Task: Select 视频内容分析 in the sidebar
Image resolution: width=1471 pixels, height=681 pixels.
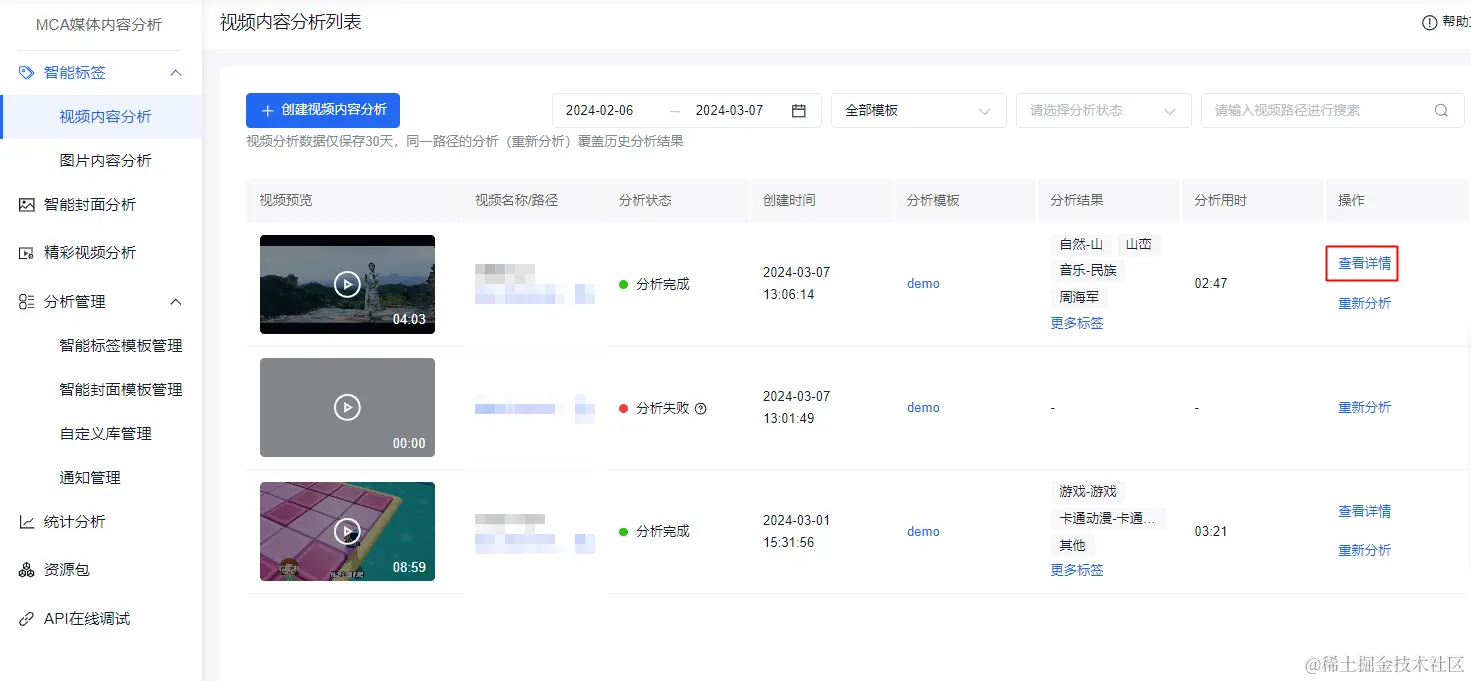Action: tap(101, 117)
